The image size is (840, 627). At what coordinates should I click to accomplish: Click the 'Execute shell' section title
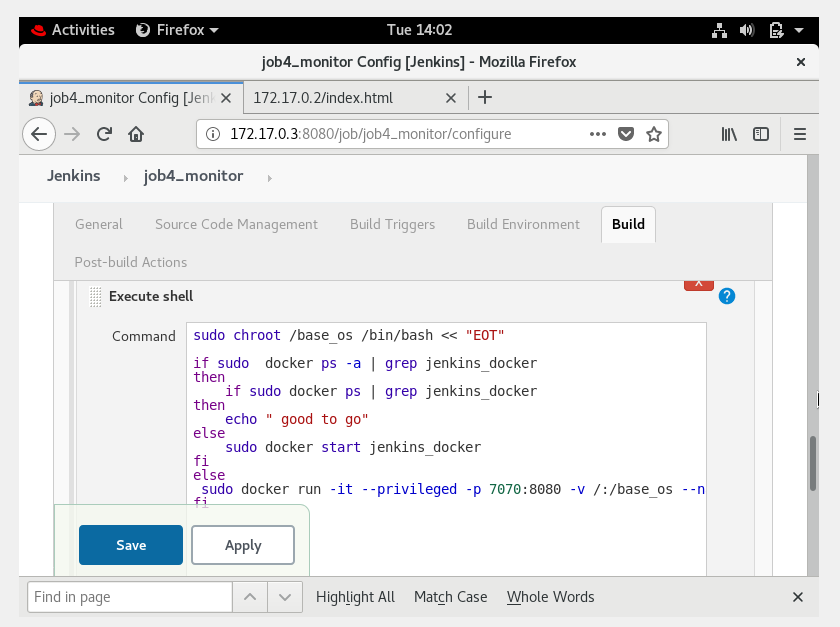coord(151,296)
